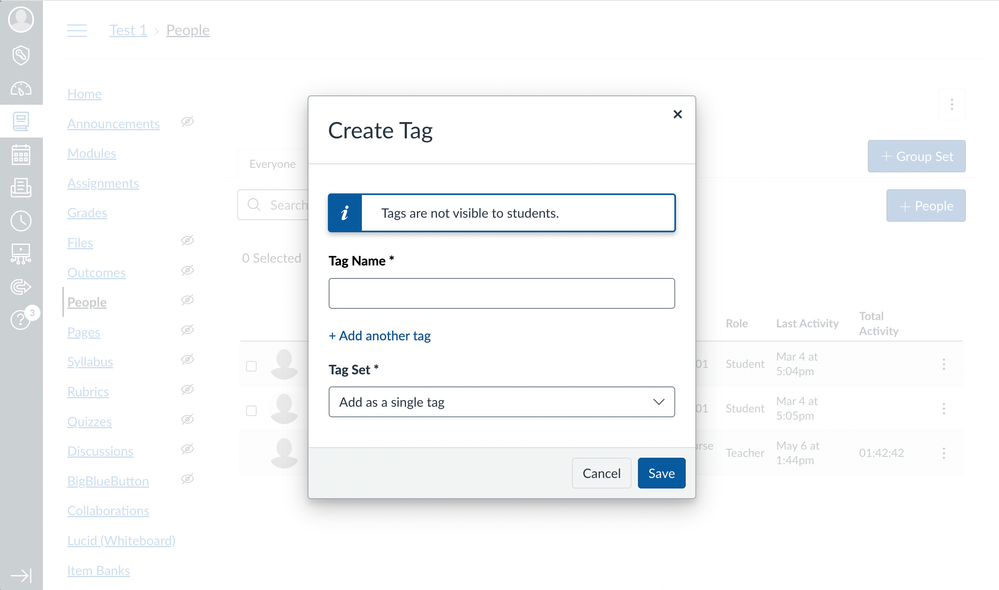Image resolution: width=999 pixels, height=590 pixels.
Task: Click the 01:42:42 total activity value
Action: (881, 453)
